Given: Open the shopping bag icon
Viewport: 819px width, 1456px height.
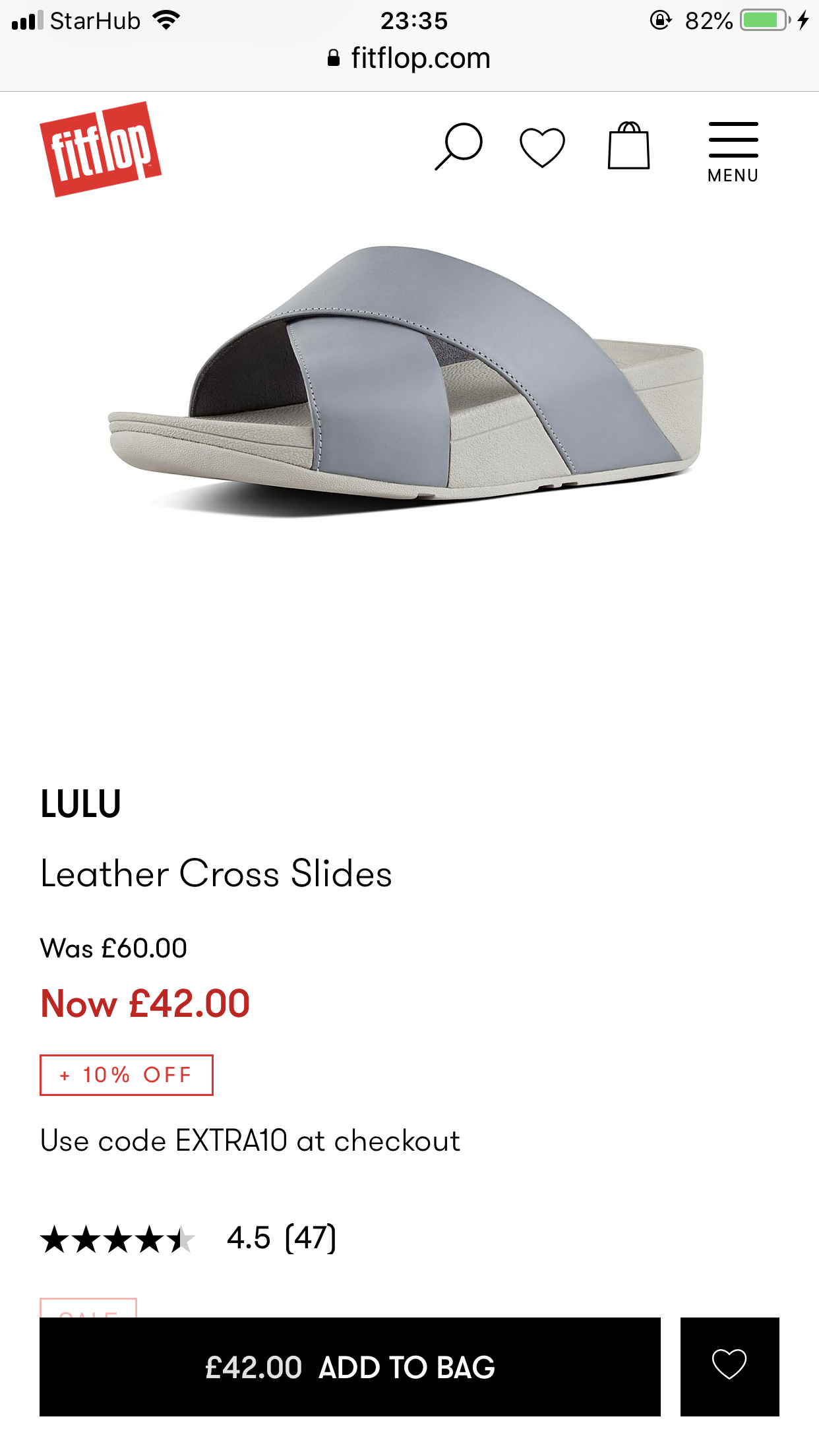Looking at the screenshot, I should pyautogui.click(x=628, y=145).
